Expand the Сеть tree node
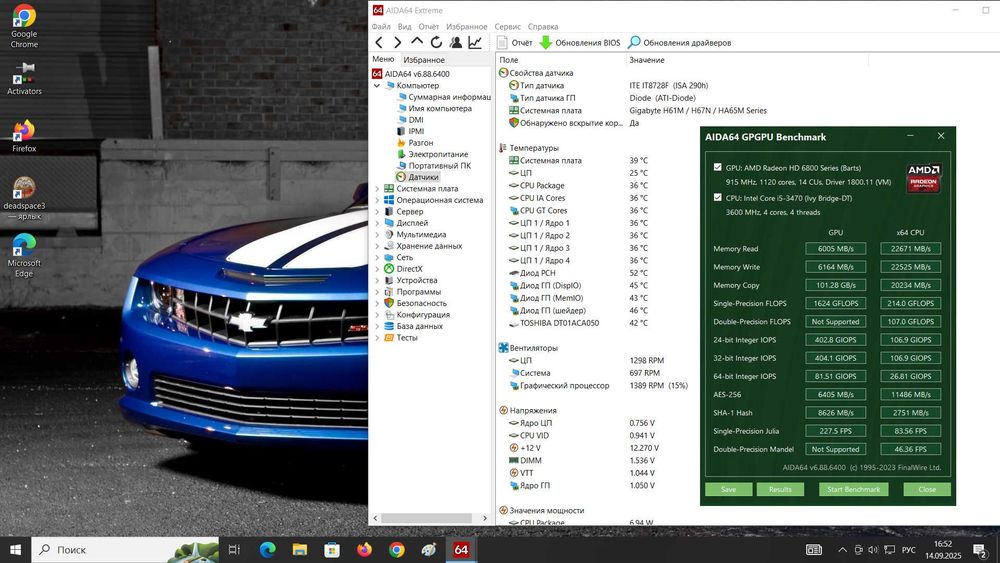The height and width of the screenshot is (563, 1000). point(377,258)
